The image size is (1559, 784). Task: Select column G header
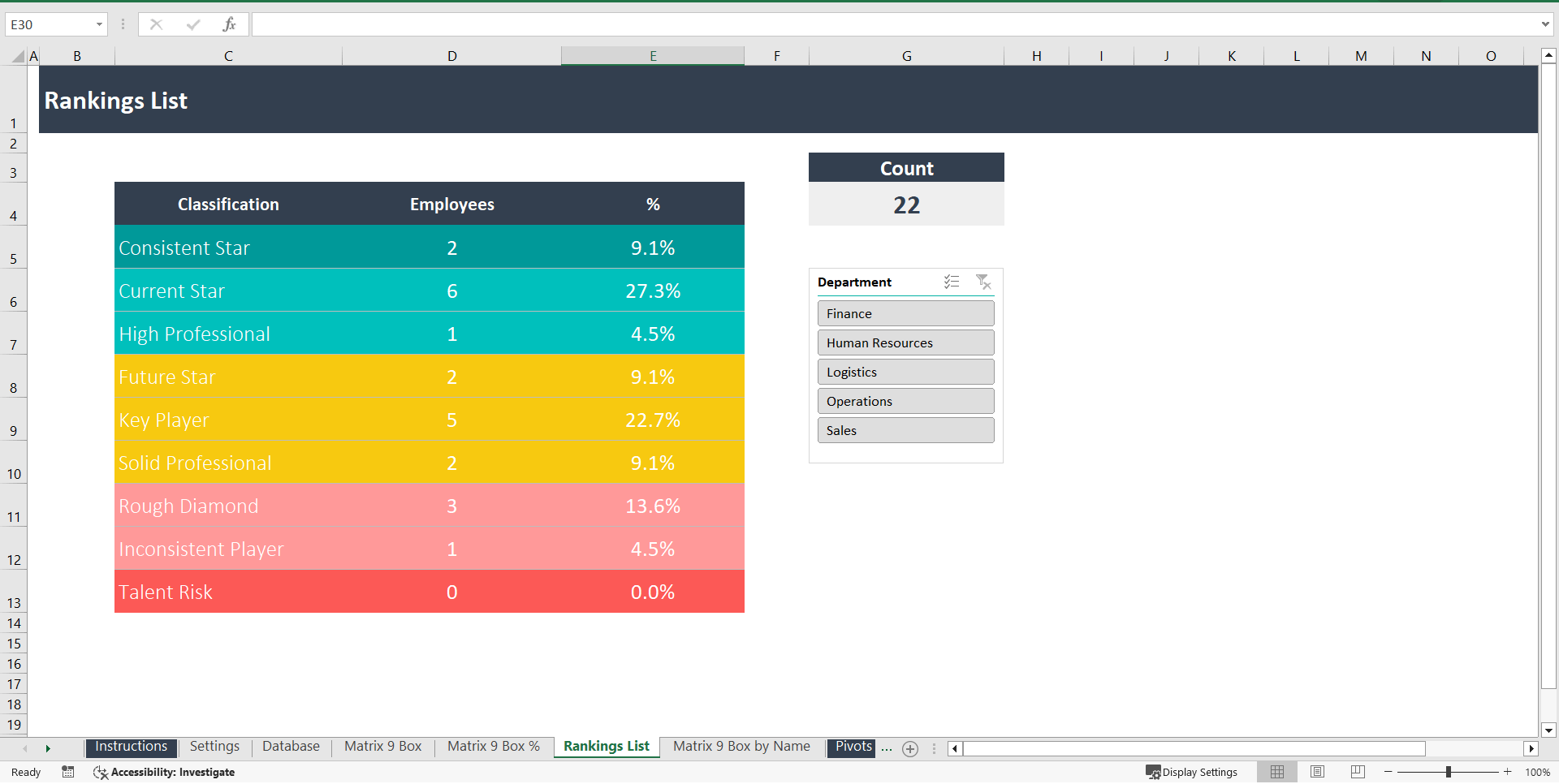point(906,56)
